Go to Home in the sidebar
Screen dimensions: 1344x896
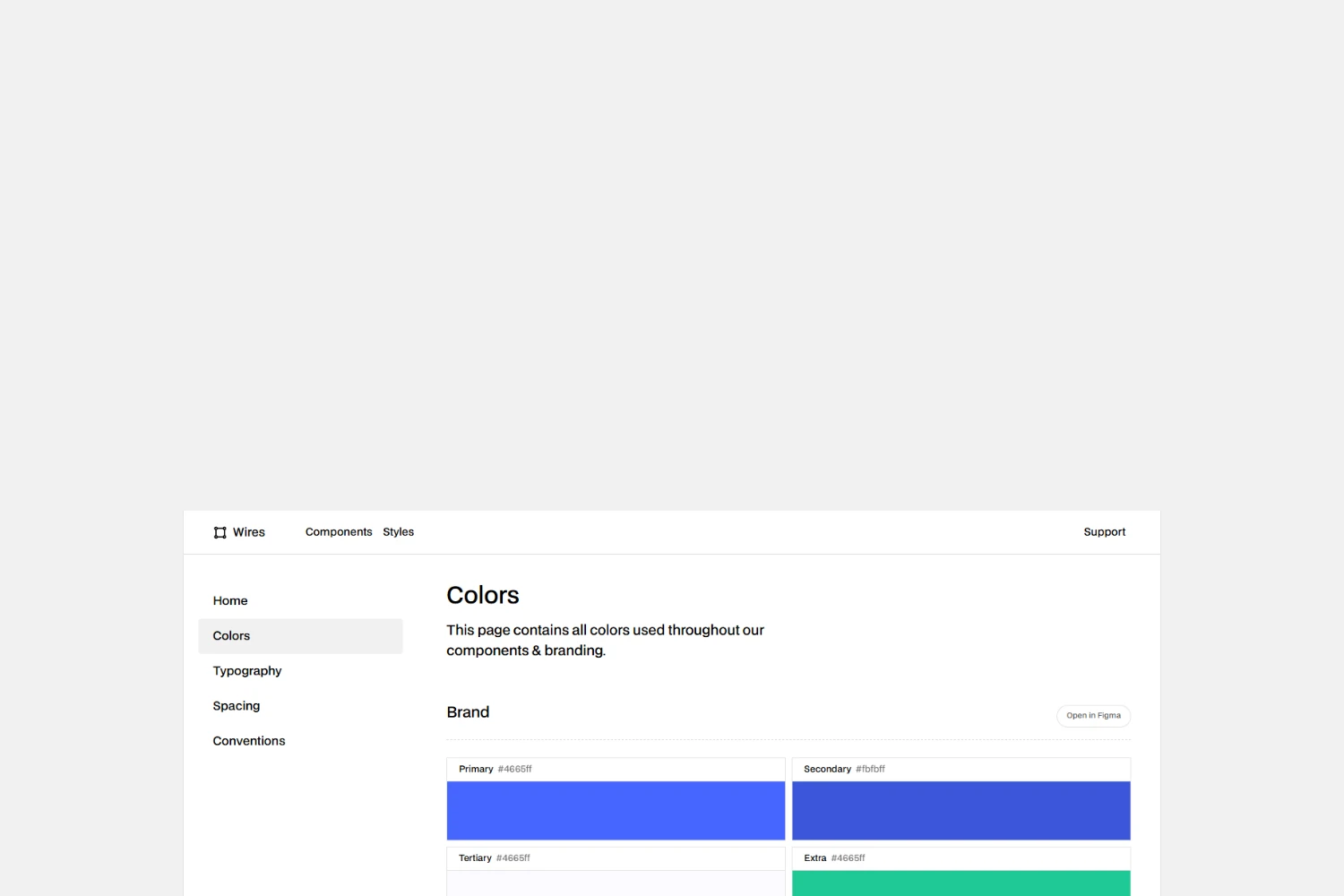click(x=230, y=600)
